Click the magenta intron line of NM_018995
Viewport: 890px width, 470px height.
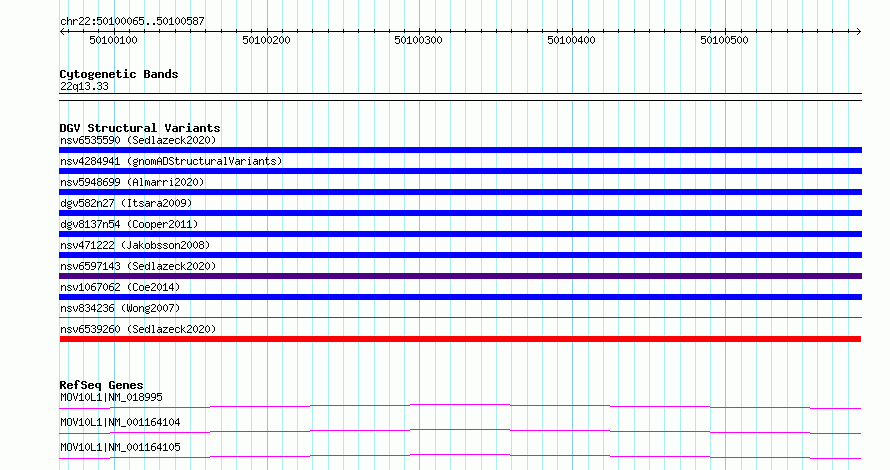coord(460,406)
